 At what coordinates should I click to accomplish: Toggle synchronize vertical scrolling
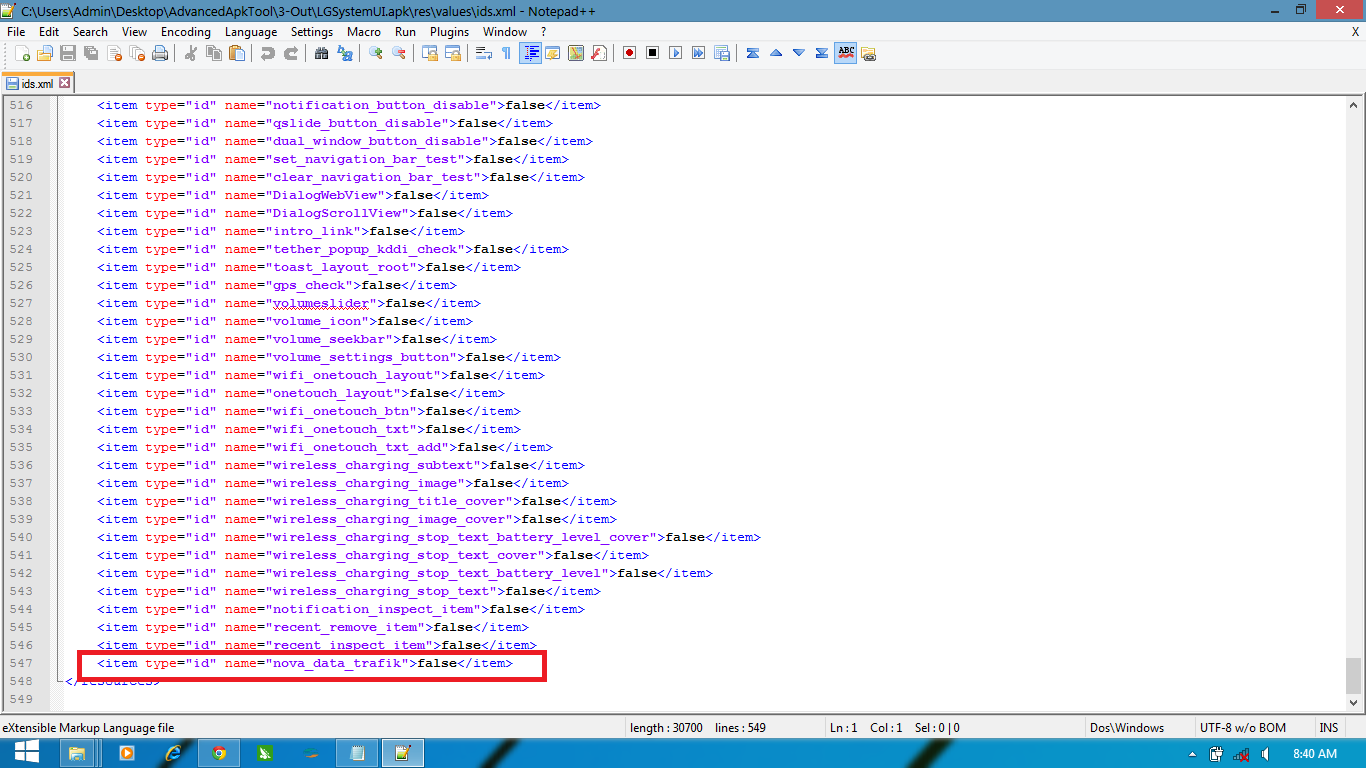tap(429, 53)
